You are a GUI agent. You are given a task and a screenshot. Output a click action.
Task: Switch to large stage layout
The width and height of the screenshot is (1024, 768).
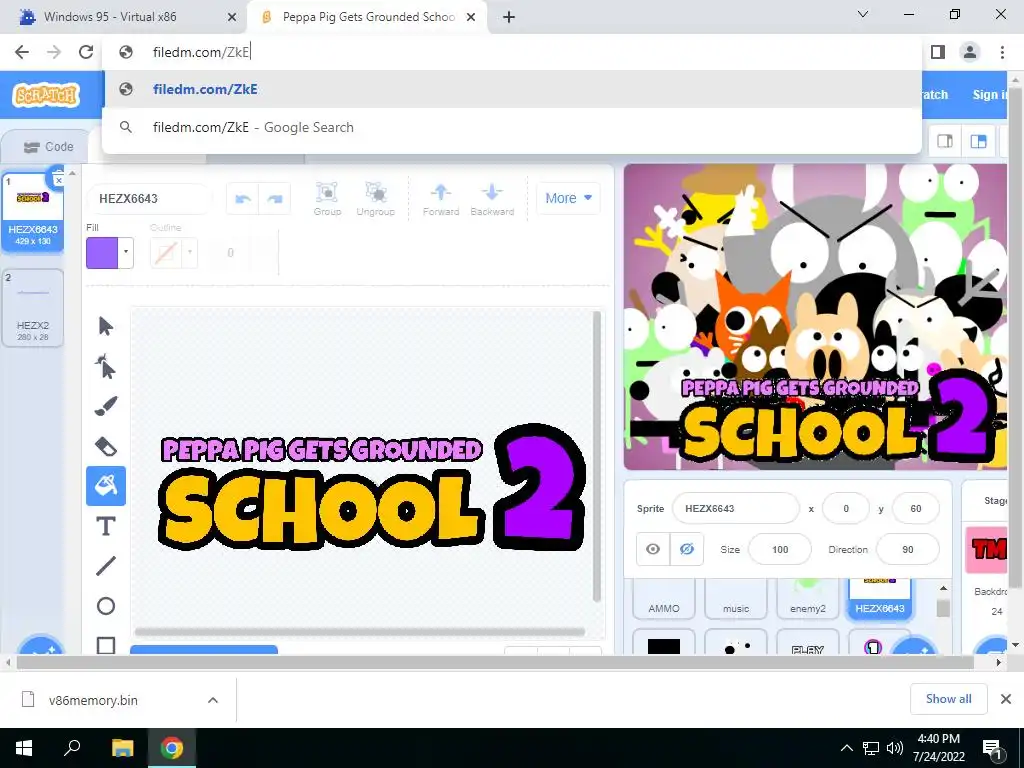pyautogui.click(x=978, y=142)
